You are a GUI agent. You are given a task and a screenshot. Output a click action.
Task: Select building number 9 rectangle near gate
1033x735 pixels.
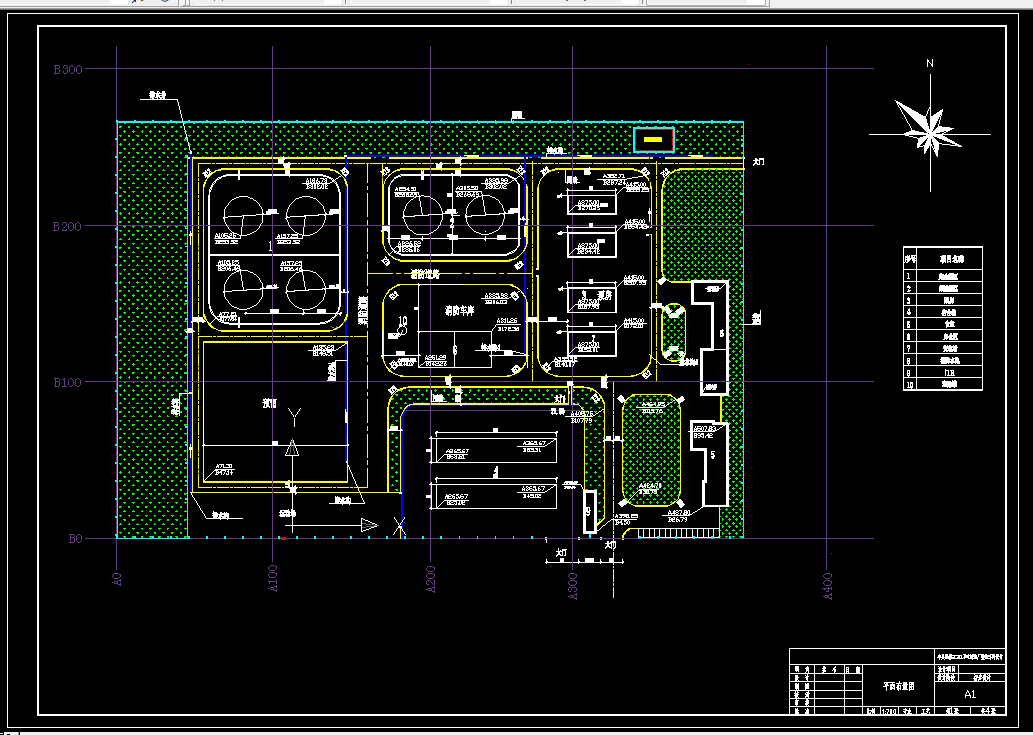[x=590, y=511]
